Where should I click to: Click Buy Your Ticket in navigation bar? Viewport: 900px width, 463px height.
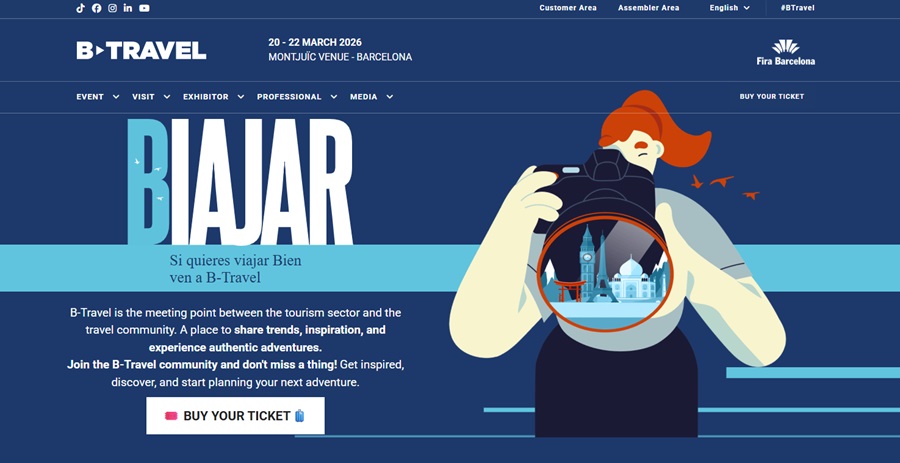point(771,97)
